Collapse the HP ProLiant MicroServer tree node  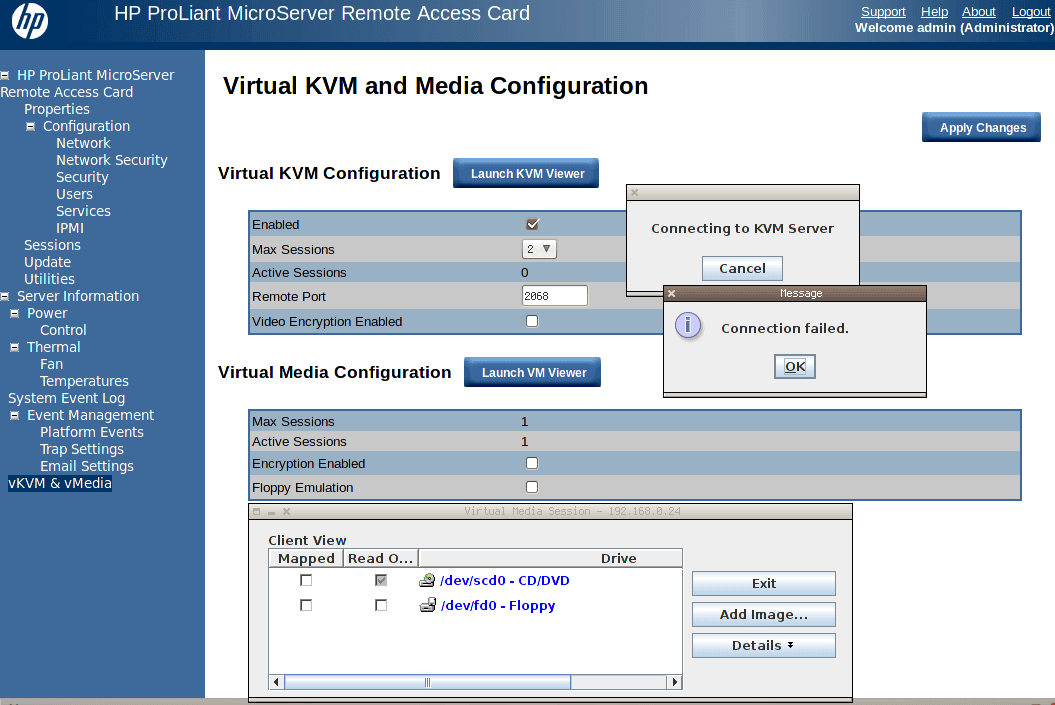coord(5,75)
